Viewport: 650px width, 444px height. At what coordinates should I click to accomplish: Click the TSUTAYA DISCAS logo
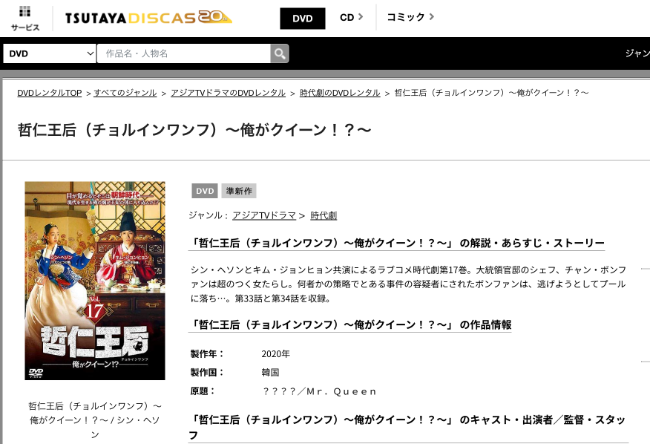coord(148,18)
